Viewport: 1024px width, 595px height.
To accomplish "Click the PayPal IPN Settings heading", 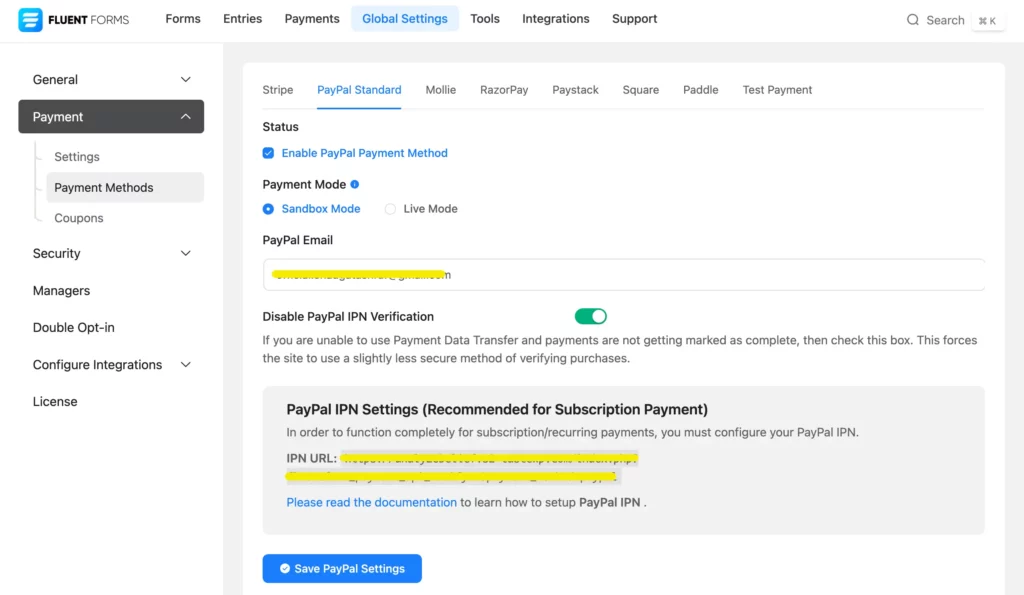I will click(x=497, y=410).
